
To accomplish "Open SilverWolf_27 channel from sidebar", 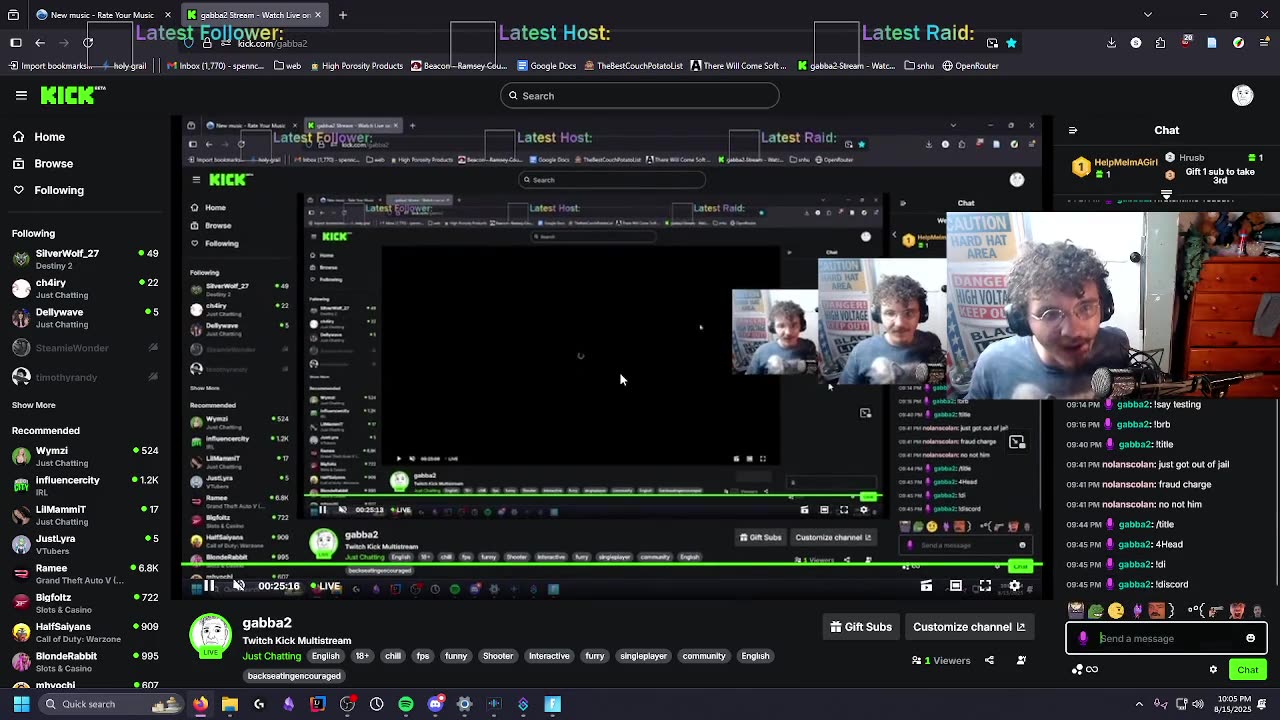I will point(85,259).
